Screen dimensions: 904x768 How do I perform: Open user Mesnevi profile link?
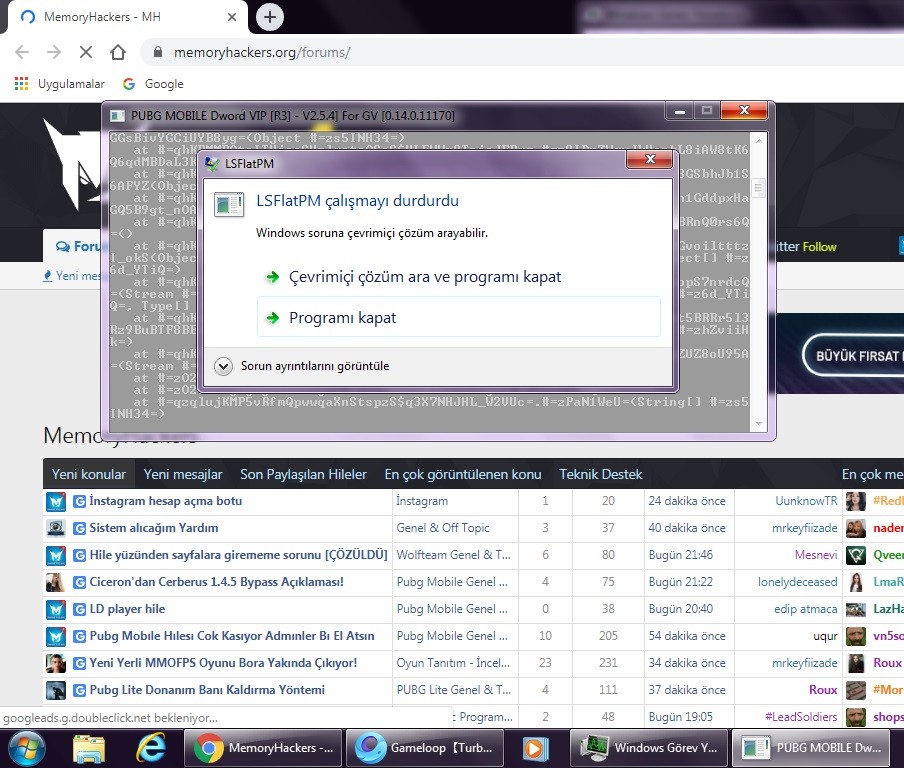tap(816, 555)
